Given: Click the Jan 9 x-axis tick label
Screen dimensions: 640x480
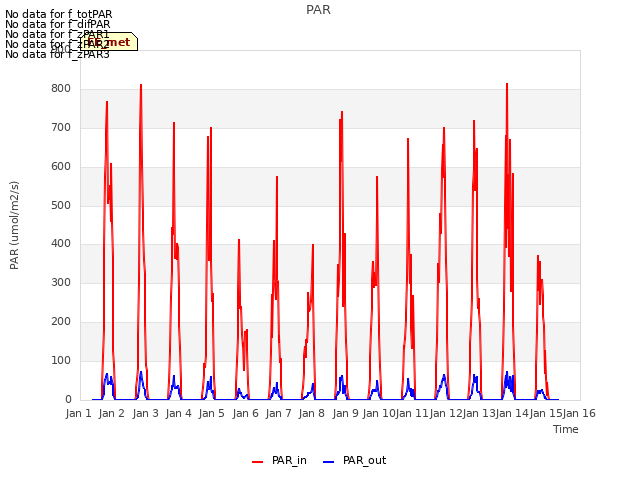Looking at the screenshot, I should click(345, 413).
